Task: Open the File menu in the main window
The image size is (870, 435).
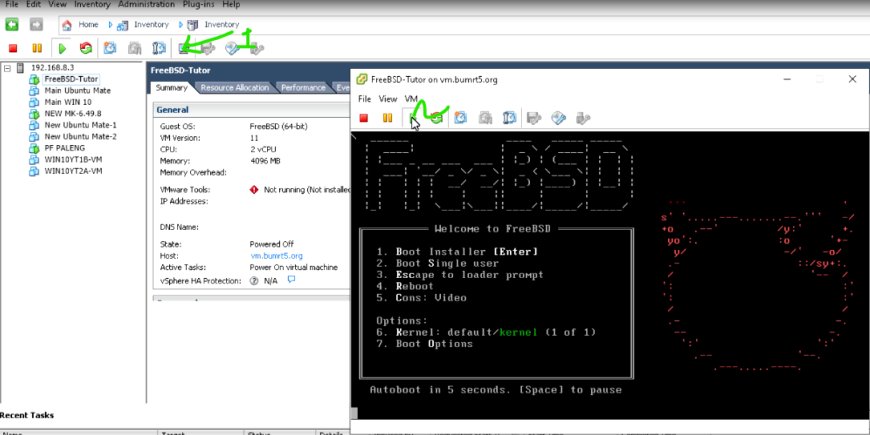Action: tap(12, 4)
